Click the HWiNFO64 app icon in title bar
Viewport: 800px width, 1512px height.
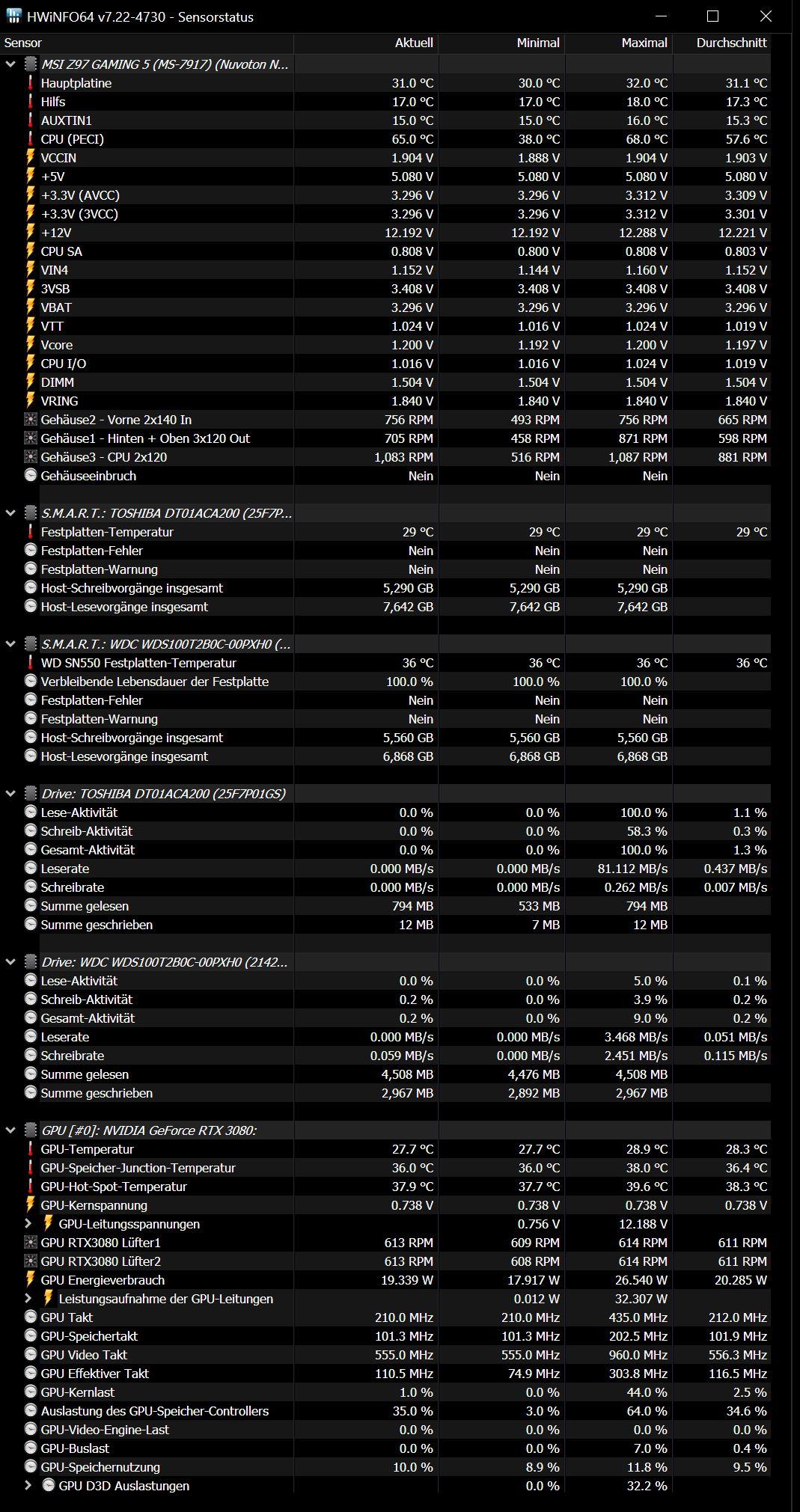(x=13, y=16)
